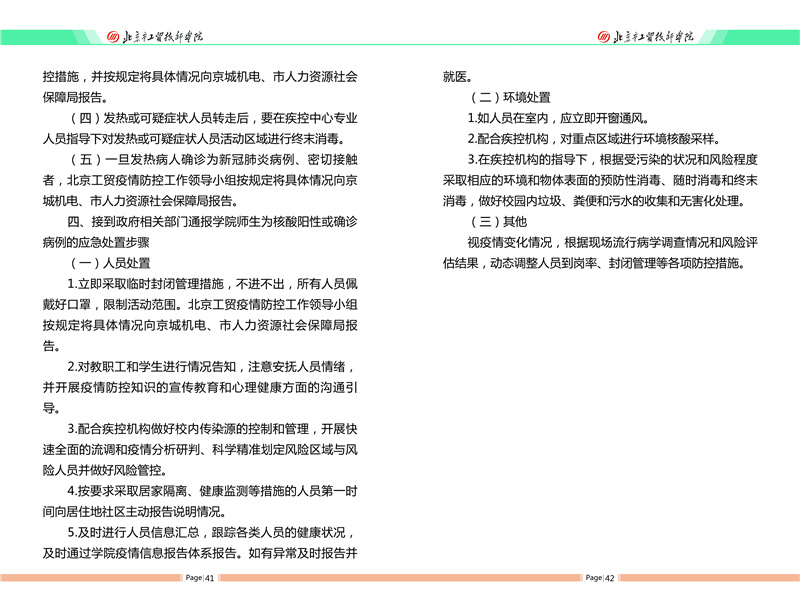Click heading （一）人员处置
Screen dimensions: 800x604
coord(110,263)
